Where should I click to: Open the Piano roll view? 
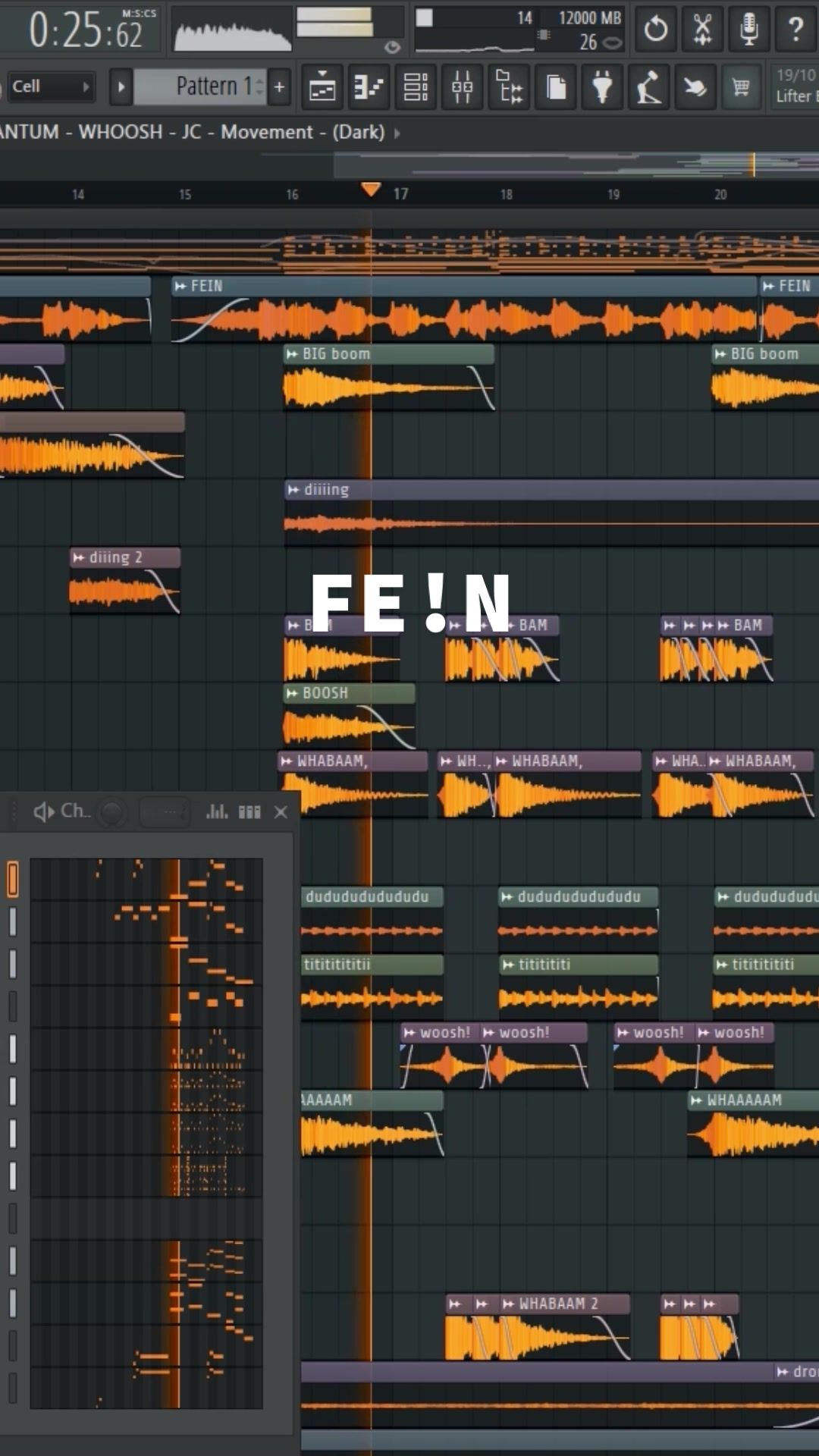coord(369,88)
